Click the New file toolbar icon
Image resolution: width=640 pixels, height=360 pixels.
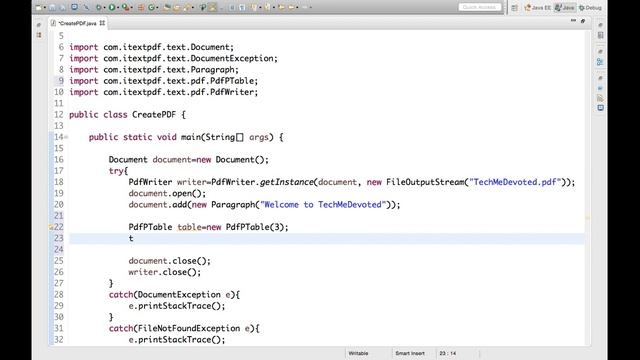38,7
